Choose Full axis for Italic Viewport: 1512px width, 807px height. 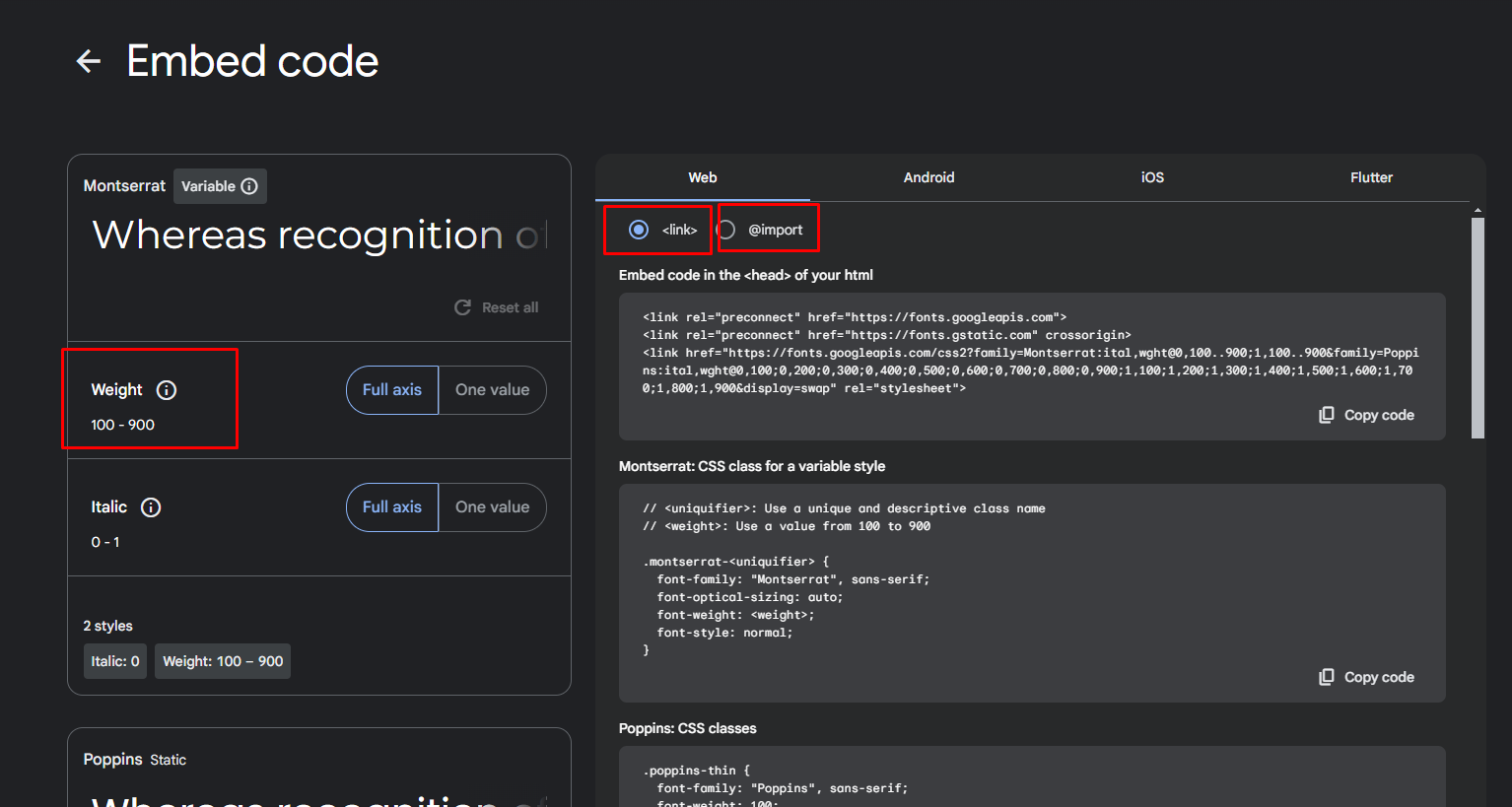pyautogui.click(x=392, y=507)
